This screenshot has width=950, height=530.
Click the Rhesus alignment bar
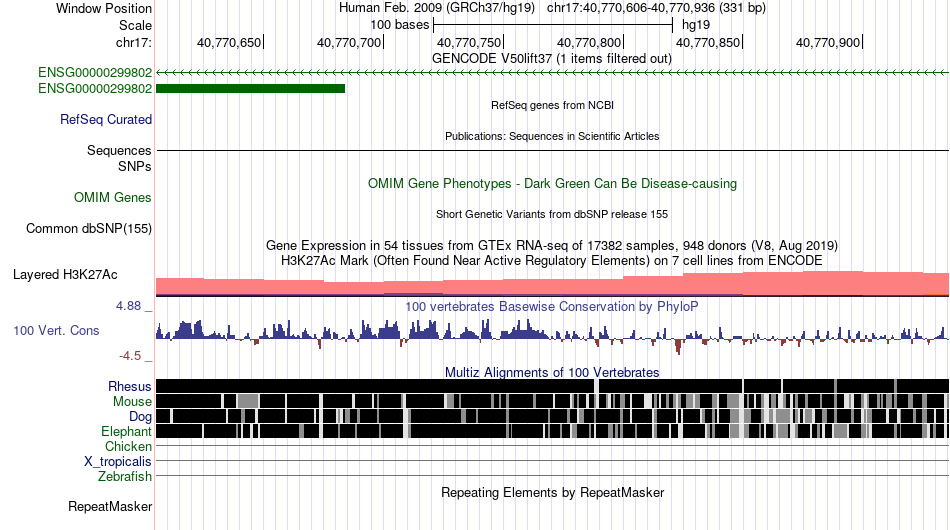(553, 386)
